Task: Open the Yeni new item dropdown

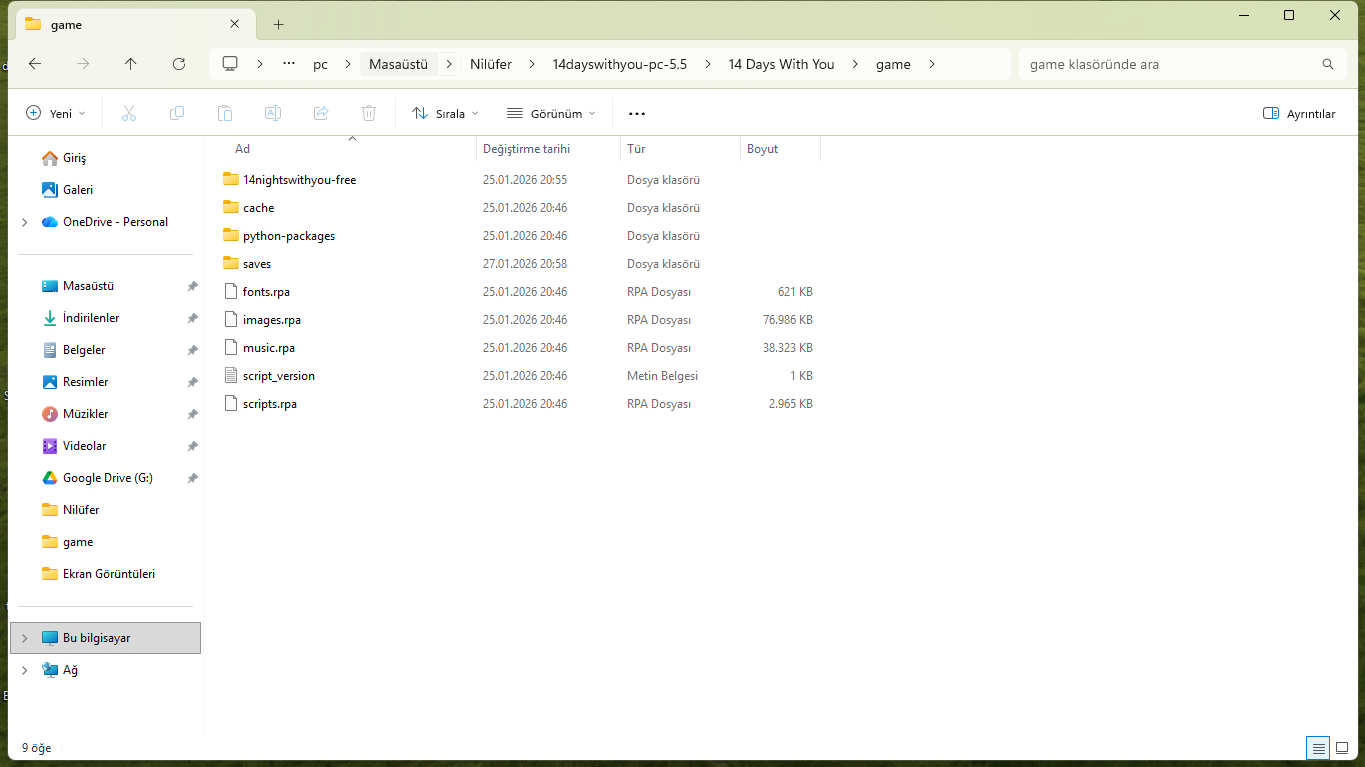Action: coord(56,113)
